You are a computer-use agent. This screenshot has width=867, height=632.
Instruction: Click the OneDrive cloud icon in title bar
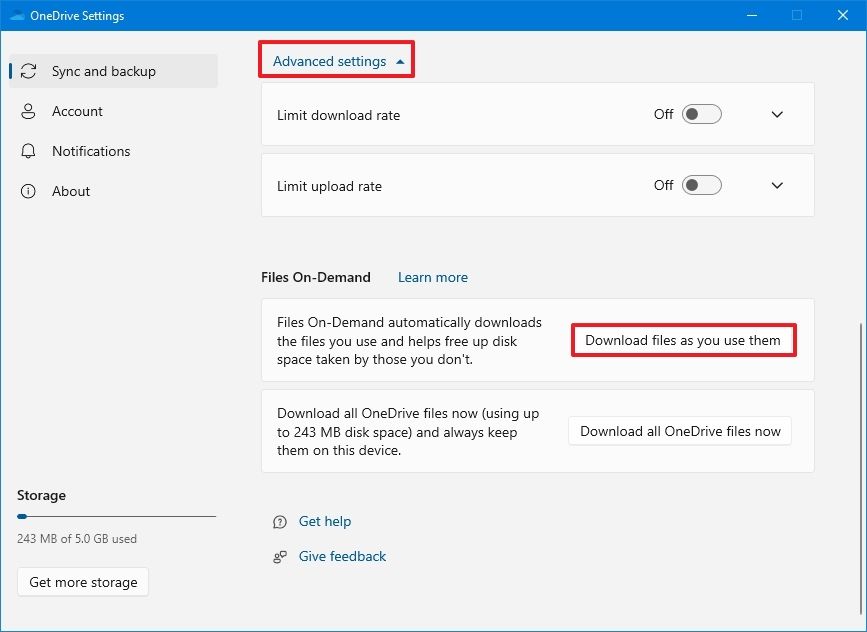click(16, 15)
